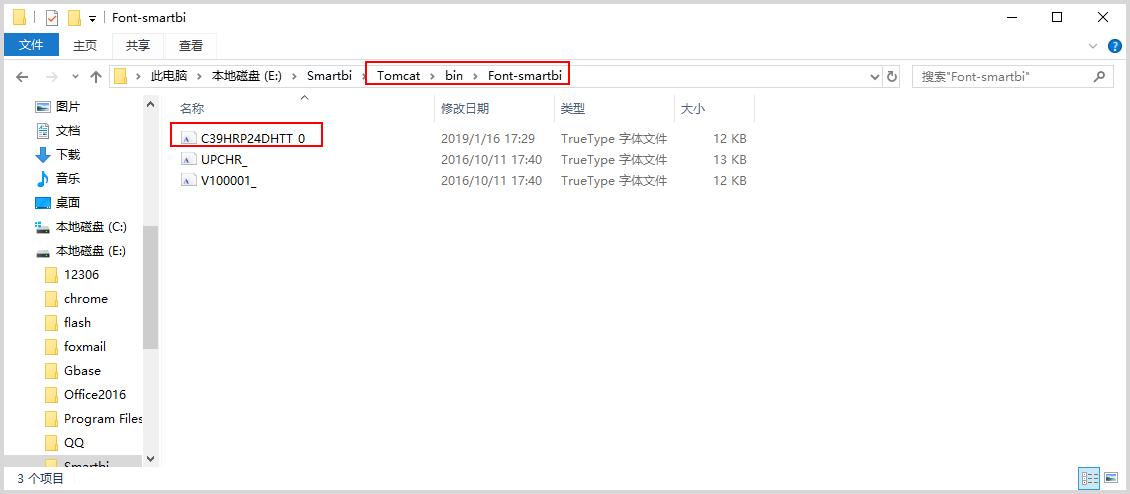This screenshot has width=1130, height=494.
Task: Open 图片 in the navigation pane
Action: point(68,107)
